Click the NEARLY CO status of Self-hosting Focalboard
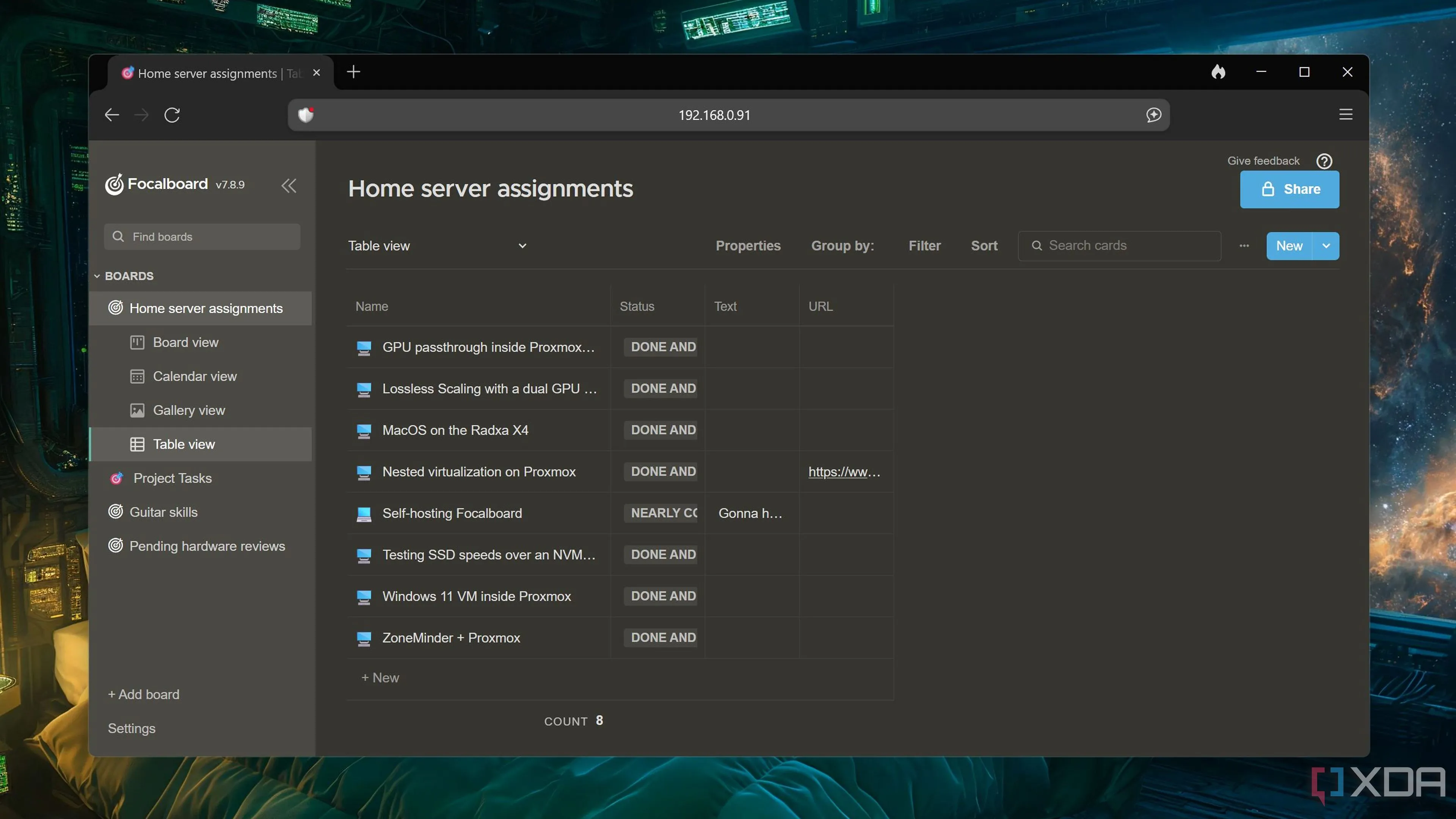 tap(660, 513)
